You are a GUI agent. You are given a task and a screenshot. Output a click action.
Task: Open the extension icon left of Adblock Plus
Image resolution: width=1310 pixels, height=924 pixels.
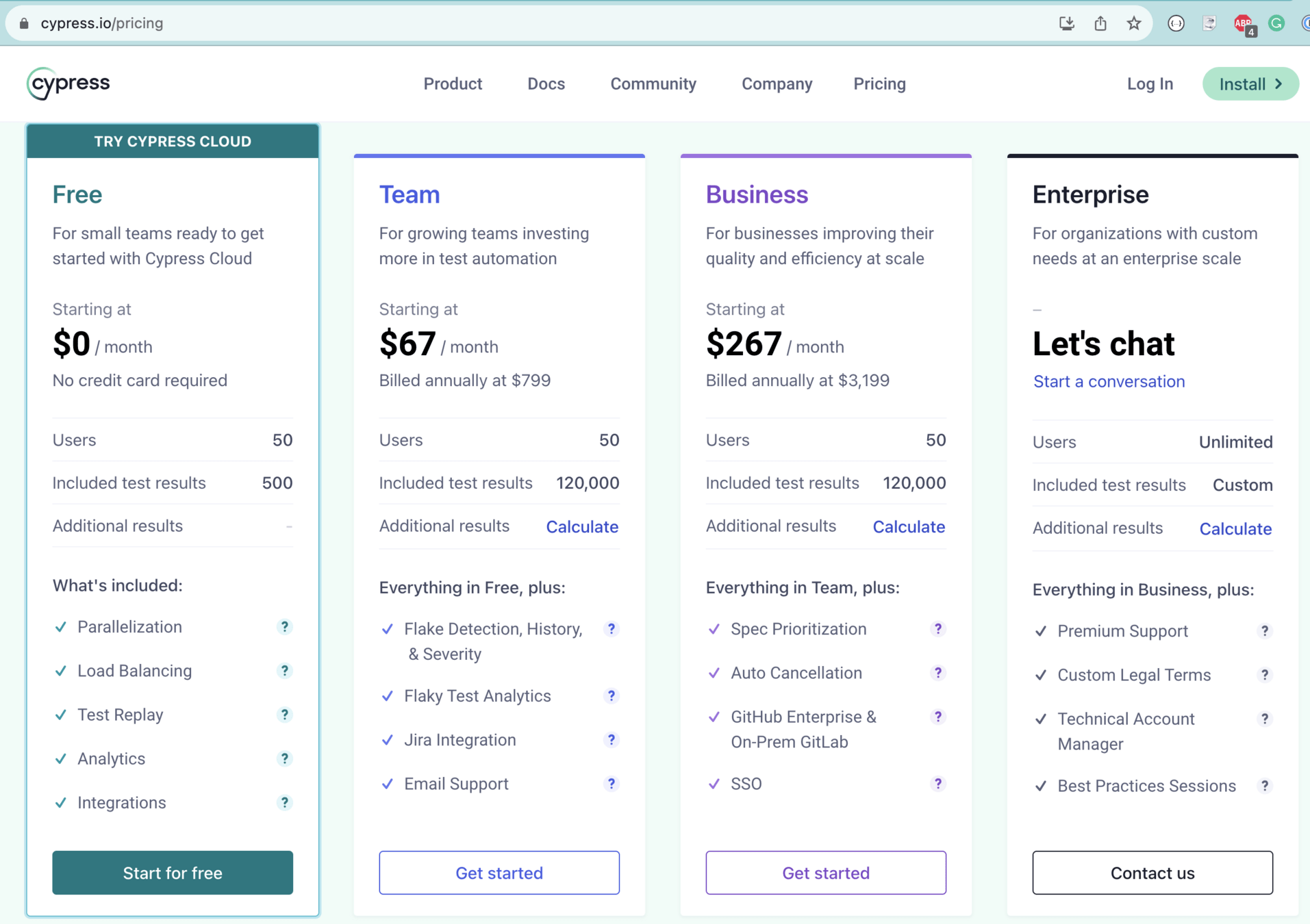click(x=1209, y=23)
